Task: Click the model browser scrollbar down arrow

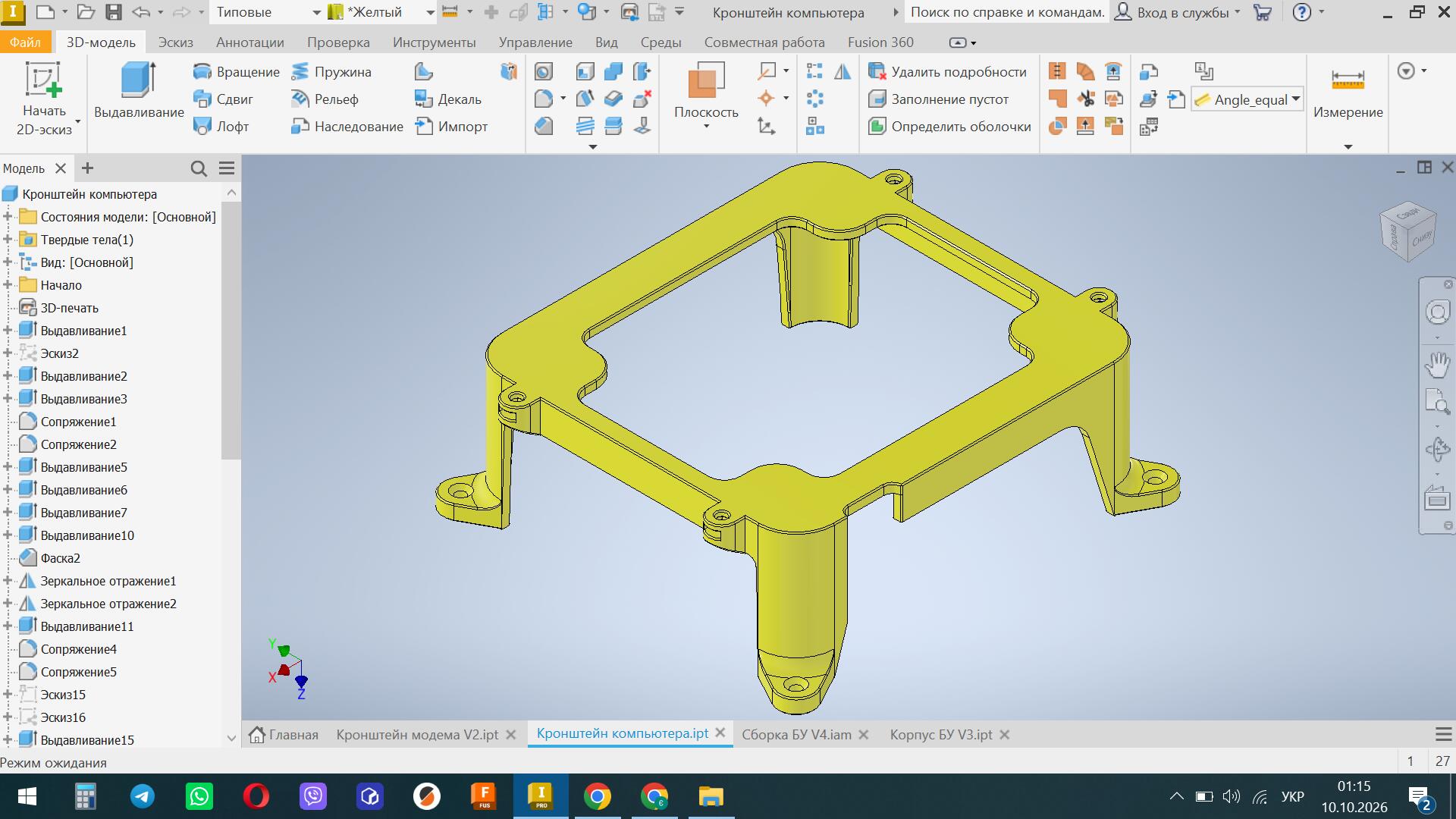Action: click(231, 738)
